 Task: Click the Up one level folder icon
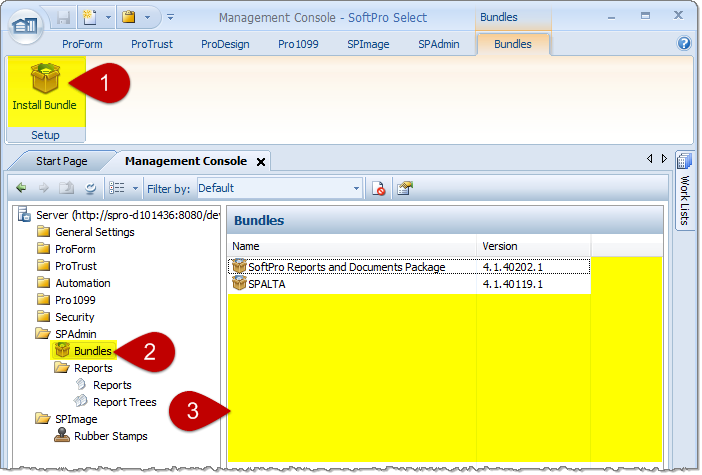point(67,188)
